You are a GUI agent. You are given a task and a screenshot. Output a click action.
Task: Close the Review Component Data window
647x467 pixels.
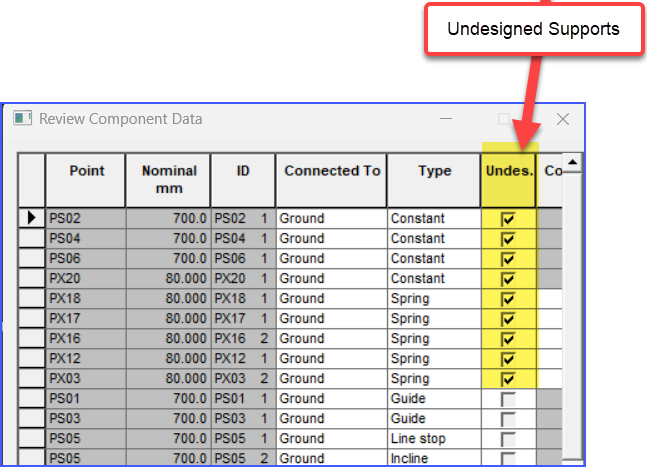[x=563, y=119]
